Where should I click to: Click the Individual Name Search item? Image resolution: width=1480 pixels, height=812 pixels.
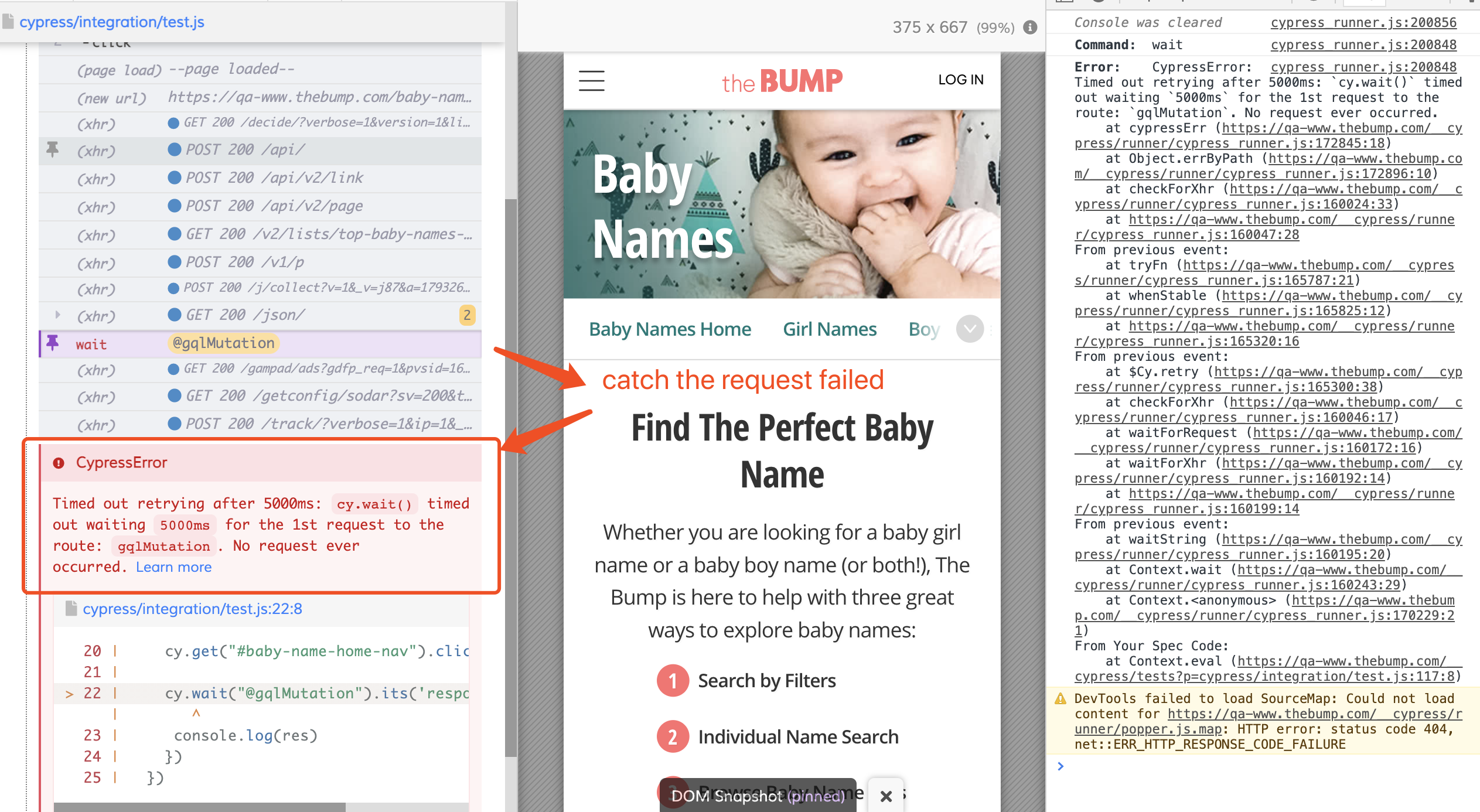pos(798,736)
